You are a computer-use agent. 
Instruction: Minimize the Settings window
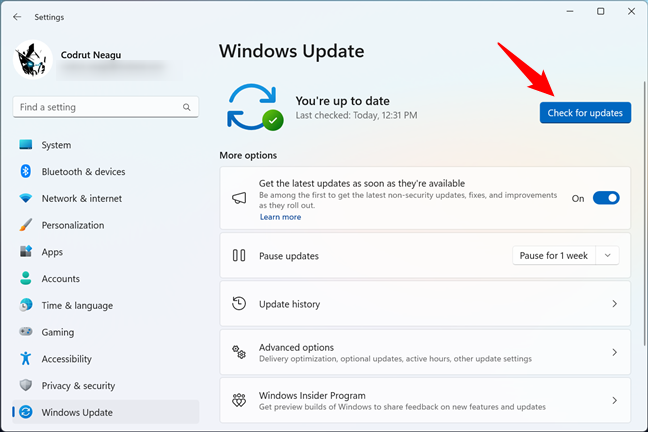(x=570, y=12)
